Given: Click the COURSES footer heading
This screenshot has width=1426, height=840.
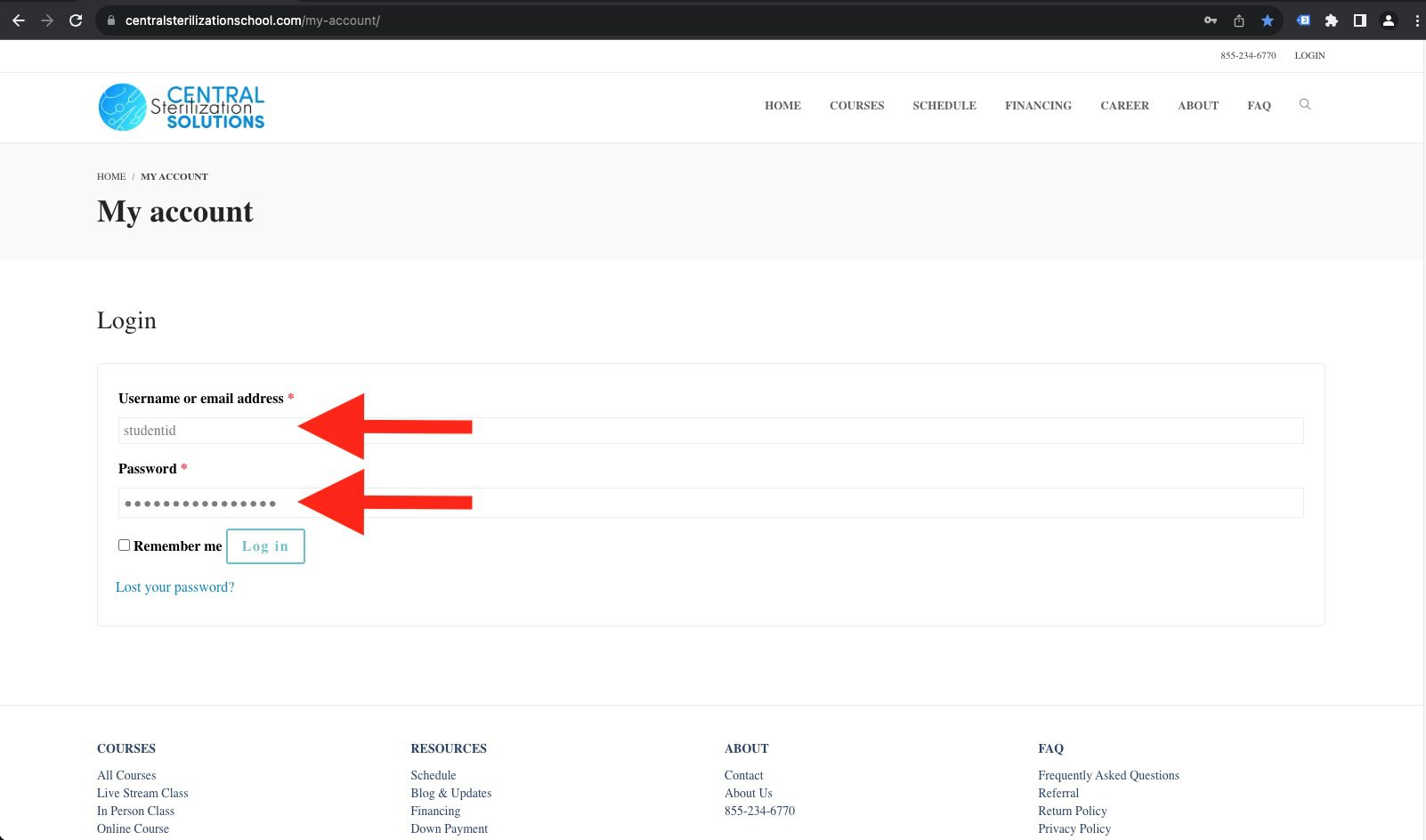Looking at the screenshot, I should point(126,748).
